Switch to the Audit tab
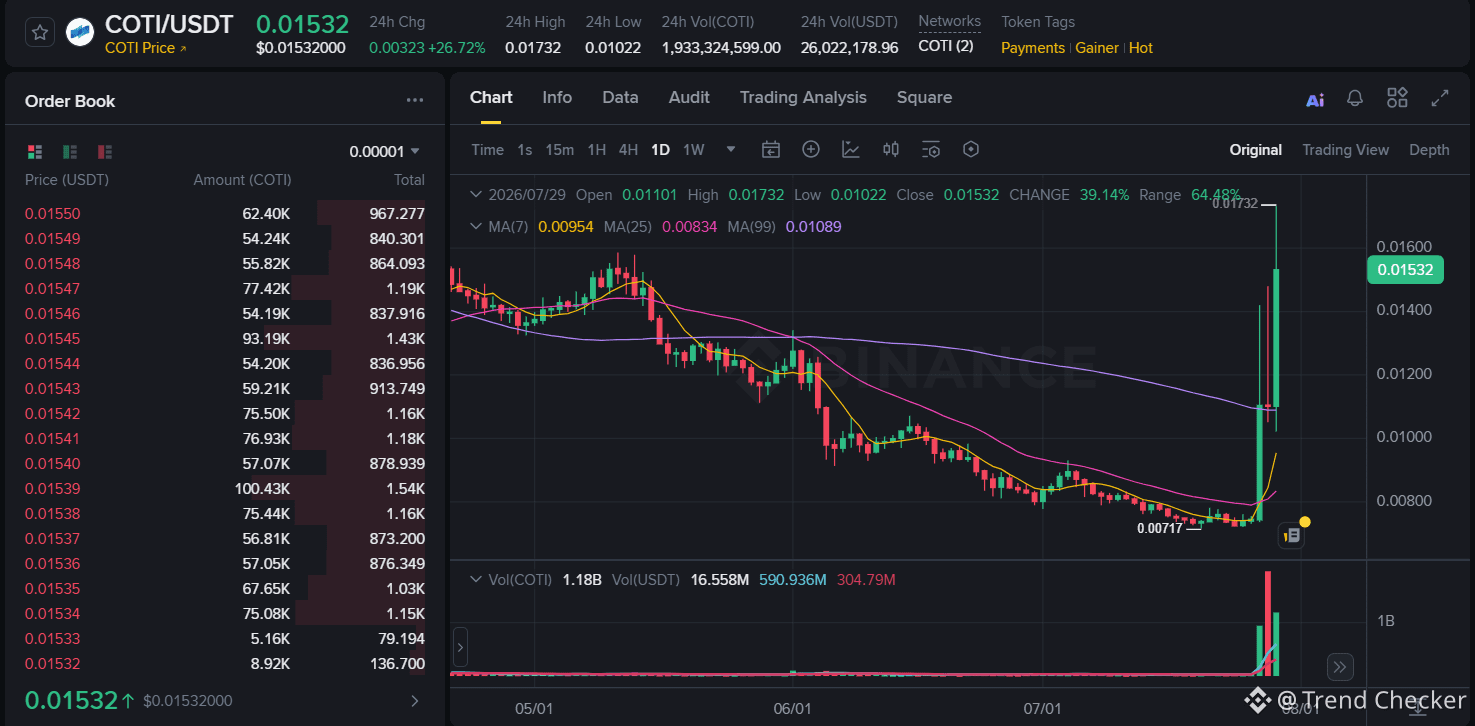 [x=689, y=97]
